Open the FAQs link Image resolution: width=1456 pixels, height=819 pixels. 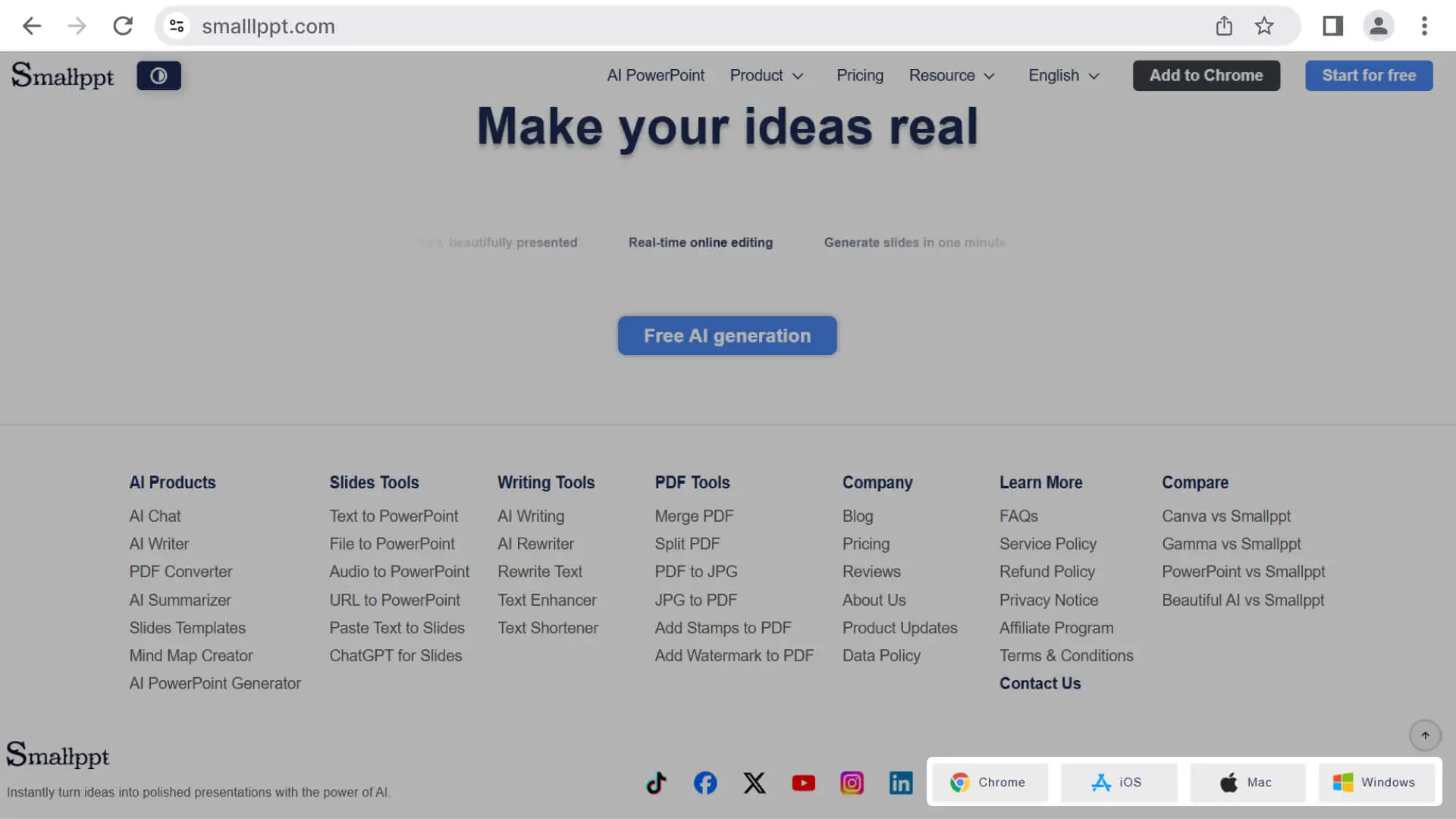(1018, 516)
